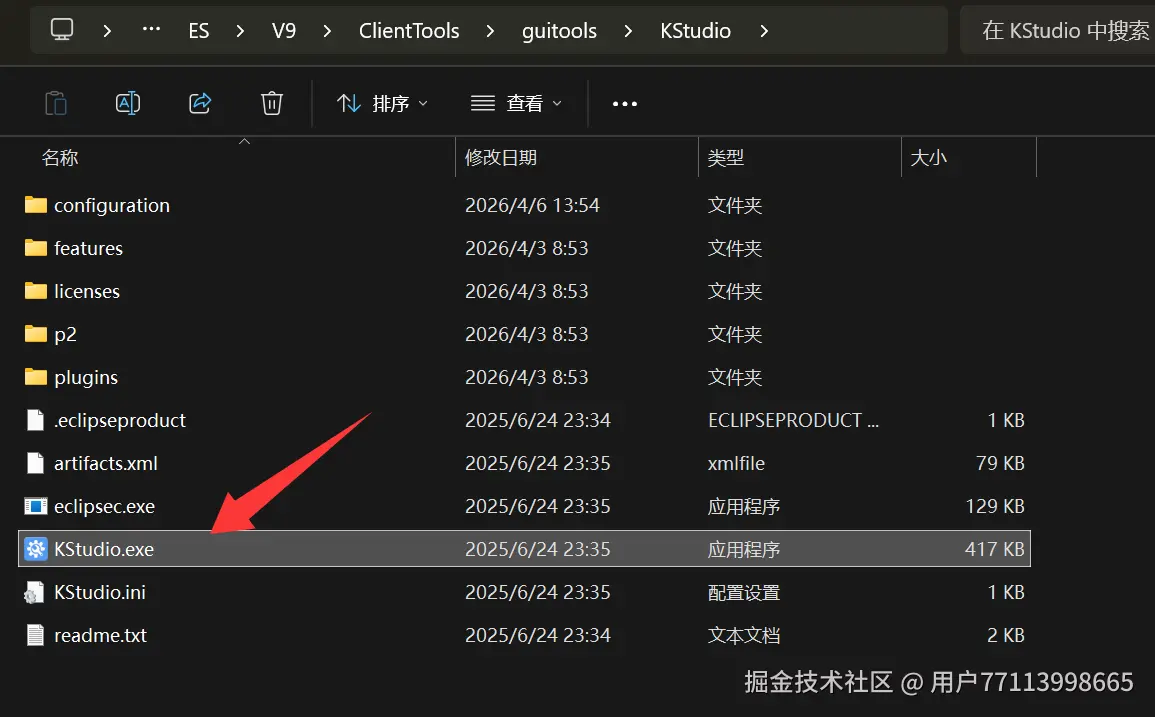Expand chevron after ES in breadcrumb
The height and width of the screenshot is (717, 1155).
click(240, 31)
